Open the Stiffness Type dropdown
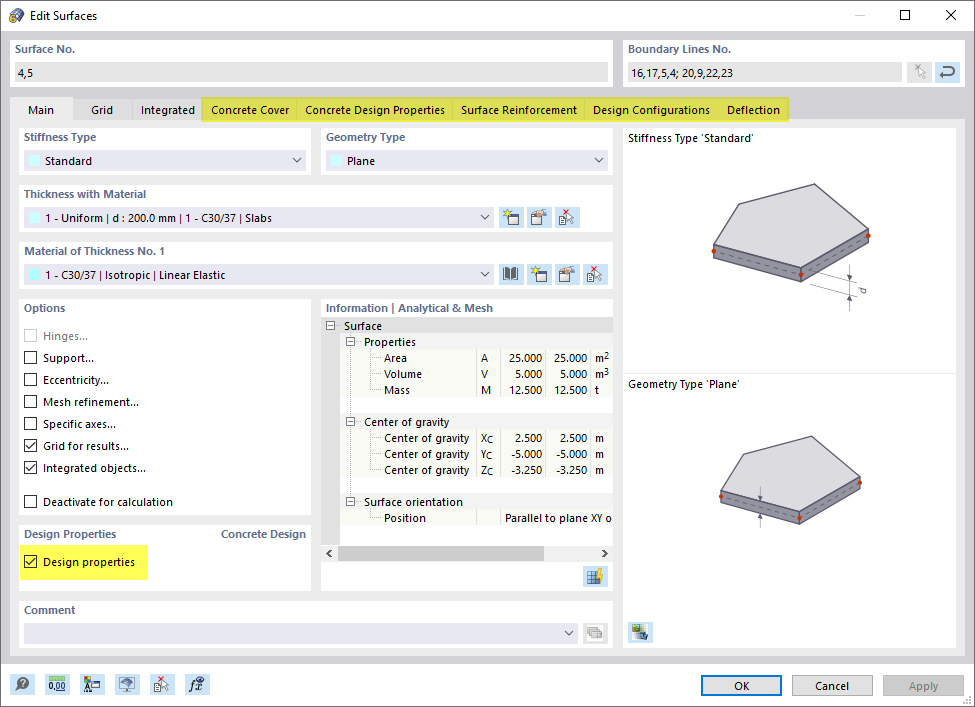Viewport: 975px width, 707px height. tap(296, 160)
